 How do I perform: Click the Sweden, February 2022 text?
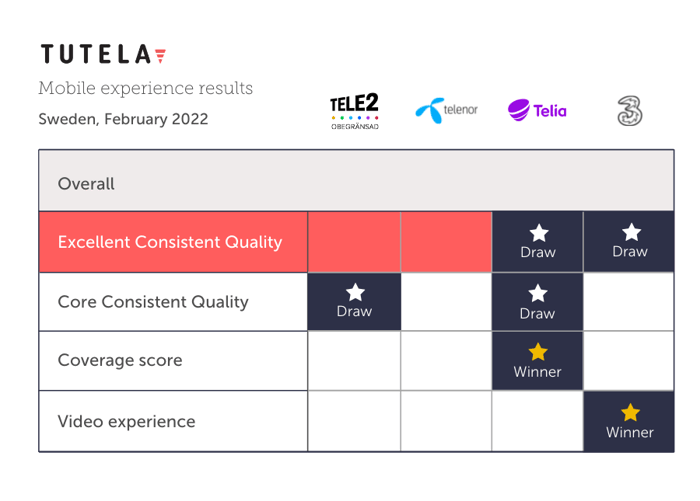coord(123,119)
